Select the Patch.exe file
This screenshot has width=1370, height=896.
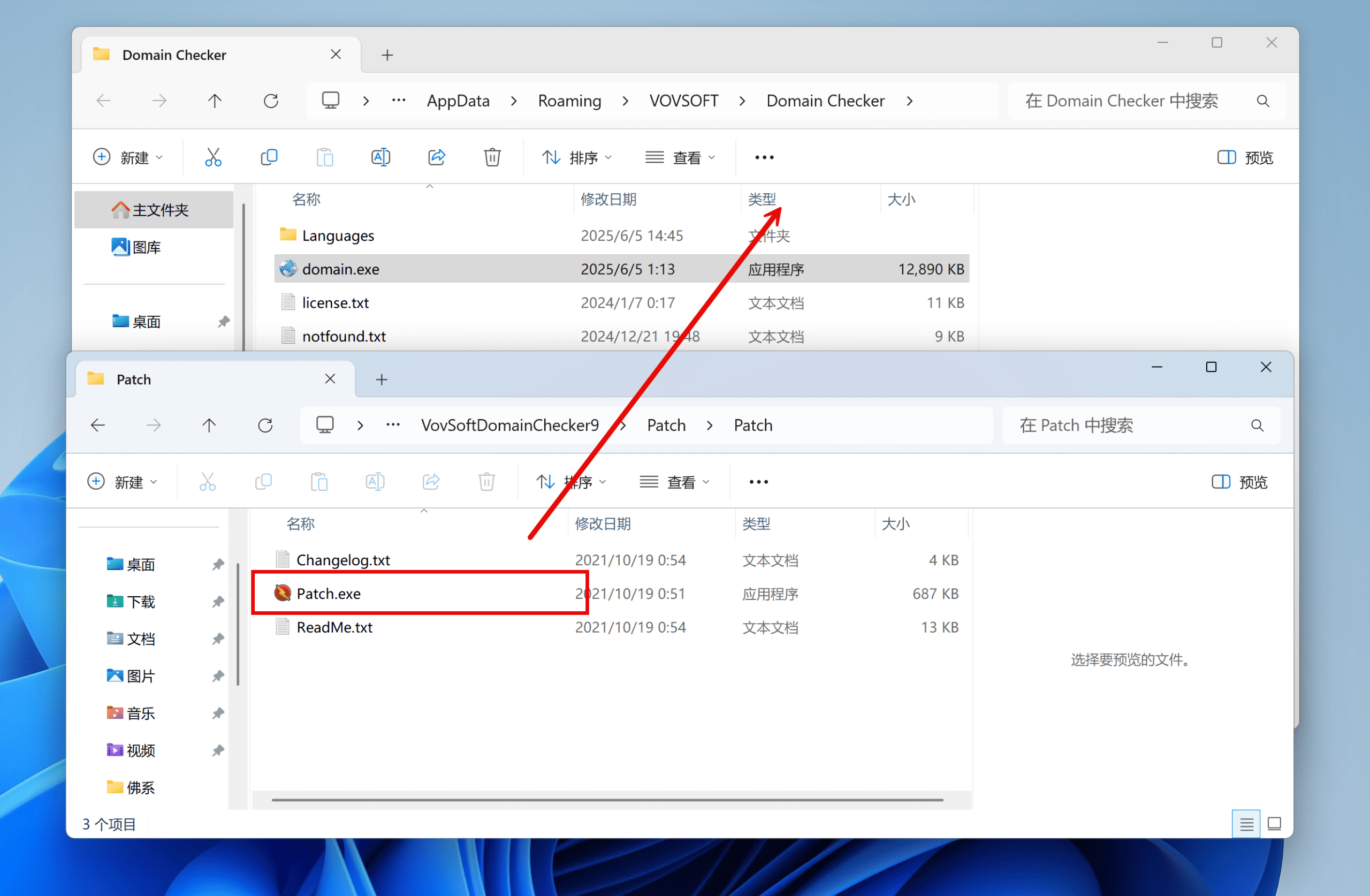coord(329,594)
